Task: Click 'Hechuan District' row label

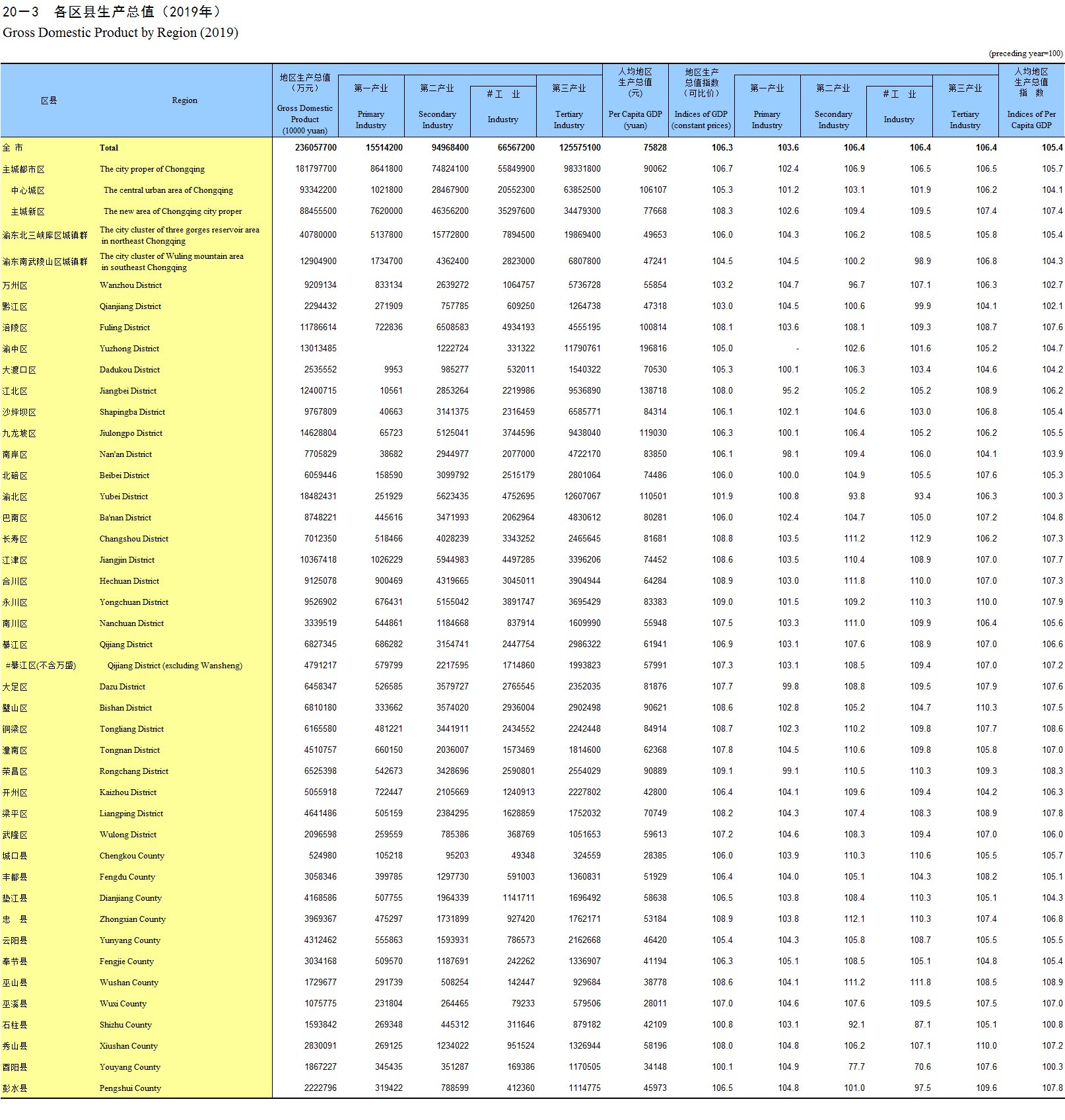Action: [x=129, y=581]
